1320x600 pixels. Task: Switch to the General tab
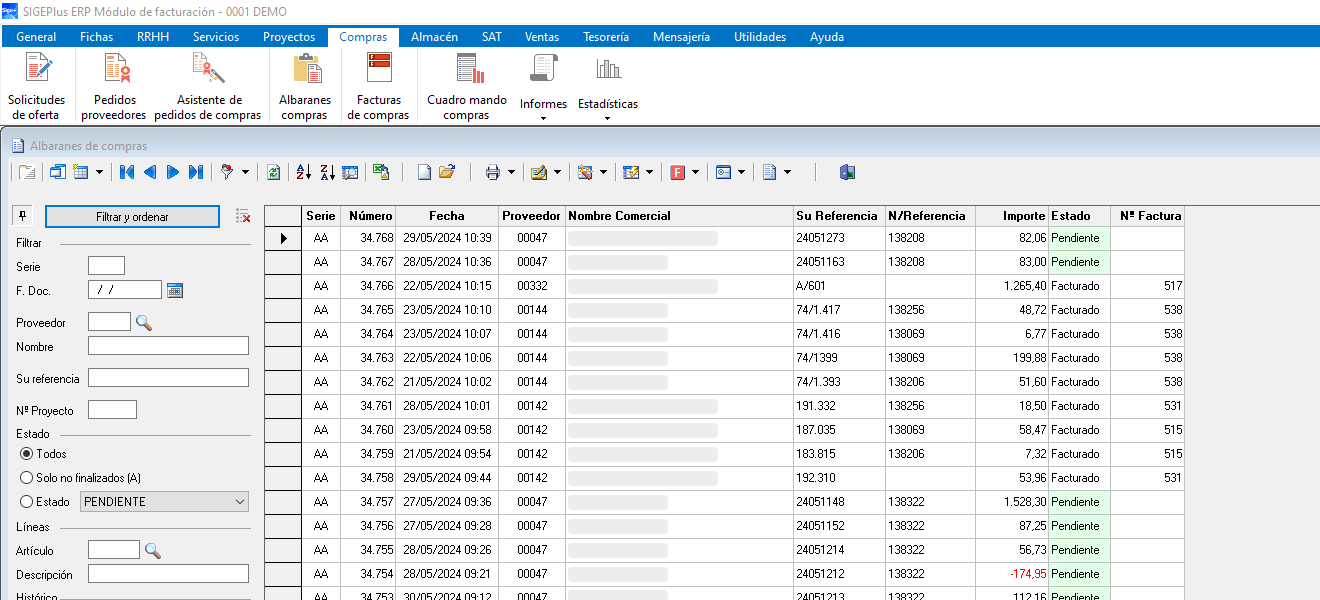coord(36,37)
